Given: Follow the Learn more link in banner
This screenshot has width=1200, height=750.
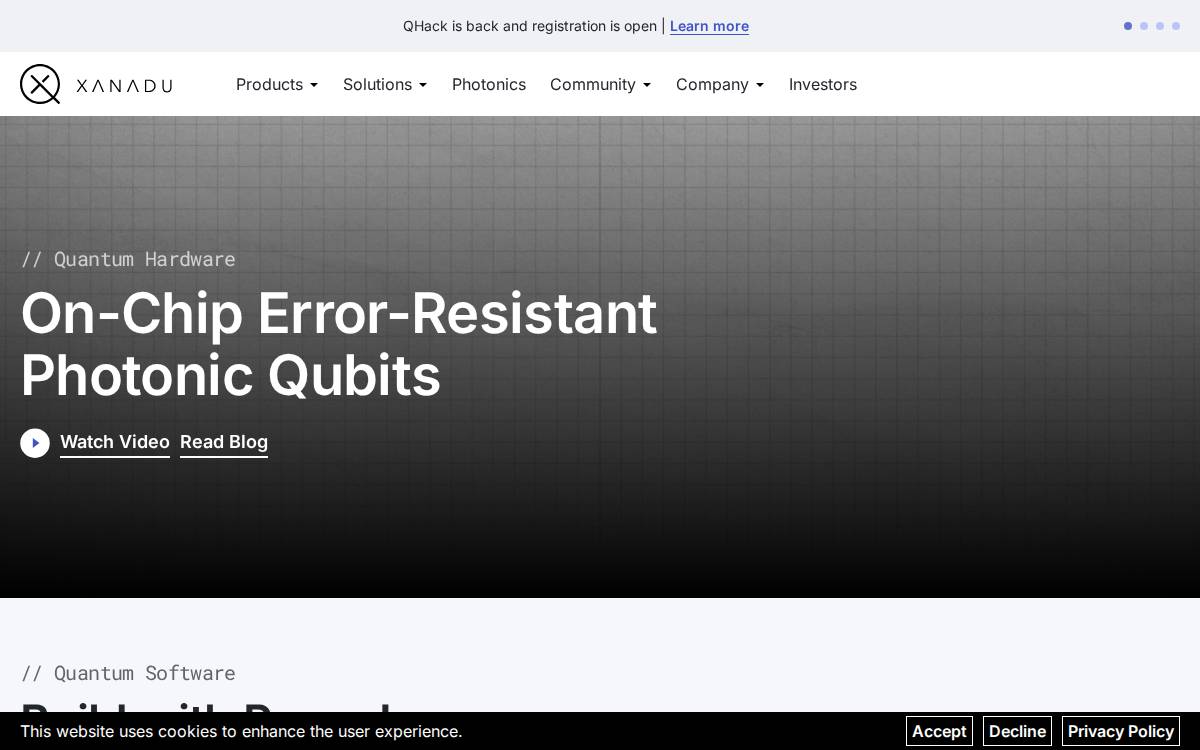Looking at the screenshot, I should click(709, 26).
